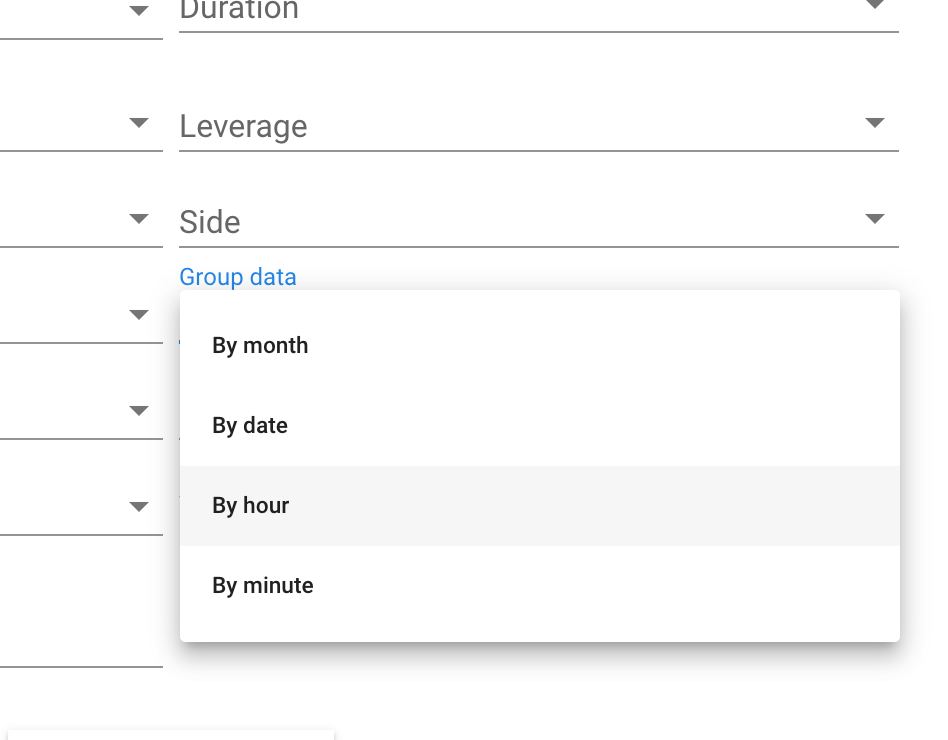This screenshot has width=948, height=740.
Task: Click the empty middle of the Leverage field
Action: tap(539, 126)
